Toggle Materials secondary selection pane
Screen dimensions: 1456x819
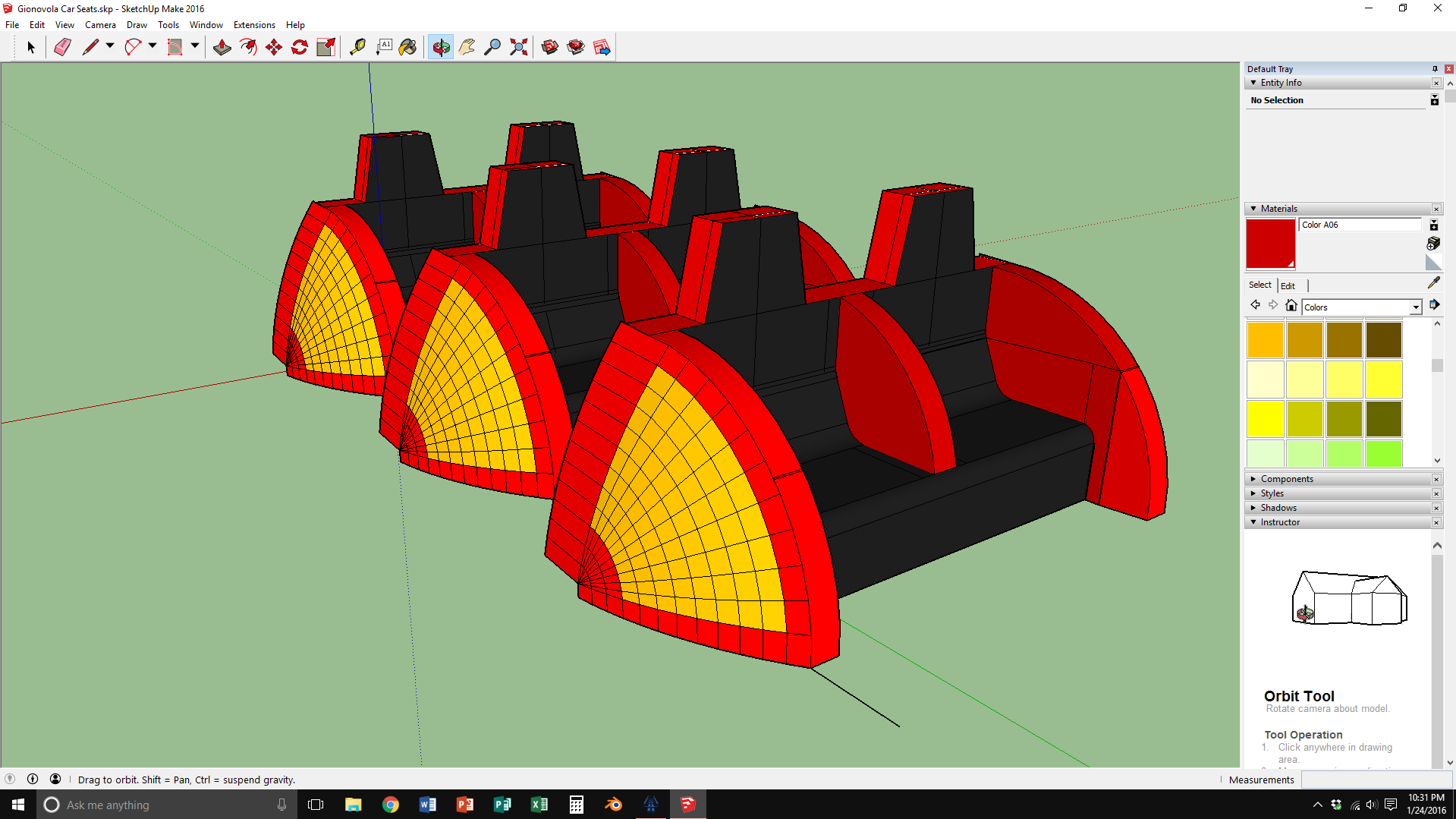pyautogui.click(x=1434, y=225)
